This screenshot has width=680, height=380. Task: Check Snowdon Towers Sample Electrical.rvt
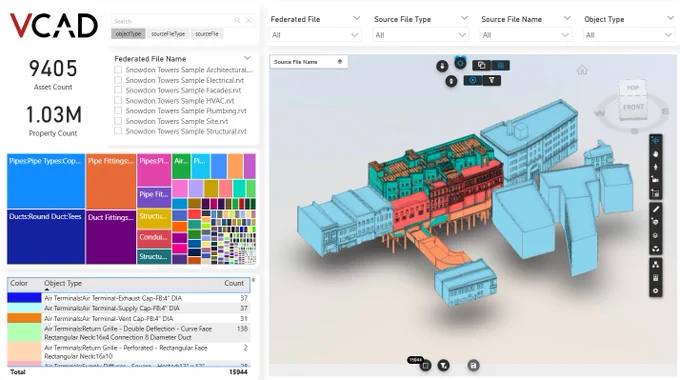118,80
